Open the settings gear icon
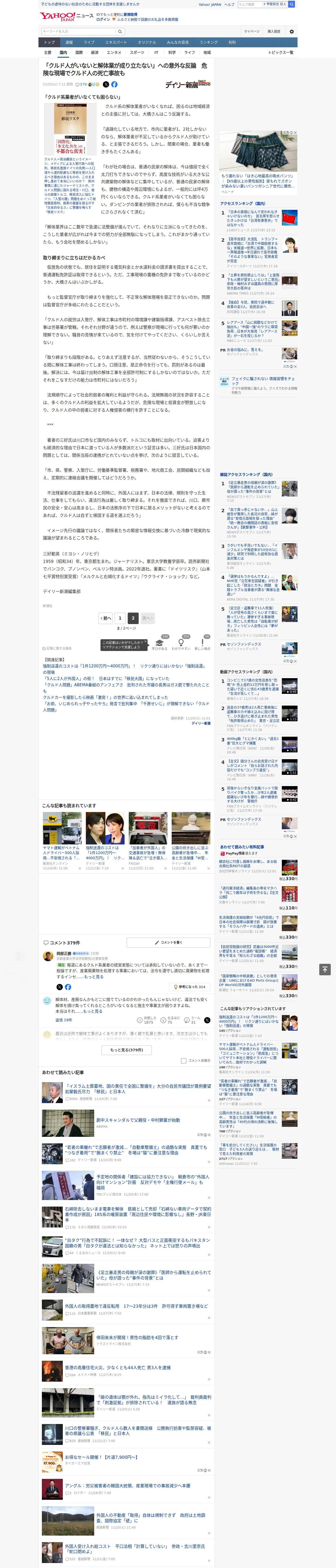This screenshot has height=1568, width=336. click(292, 31)
